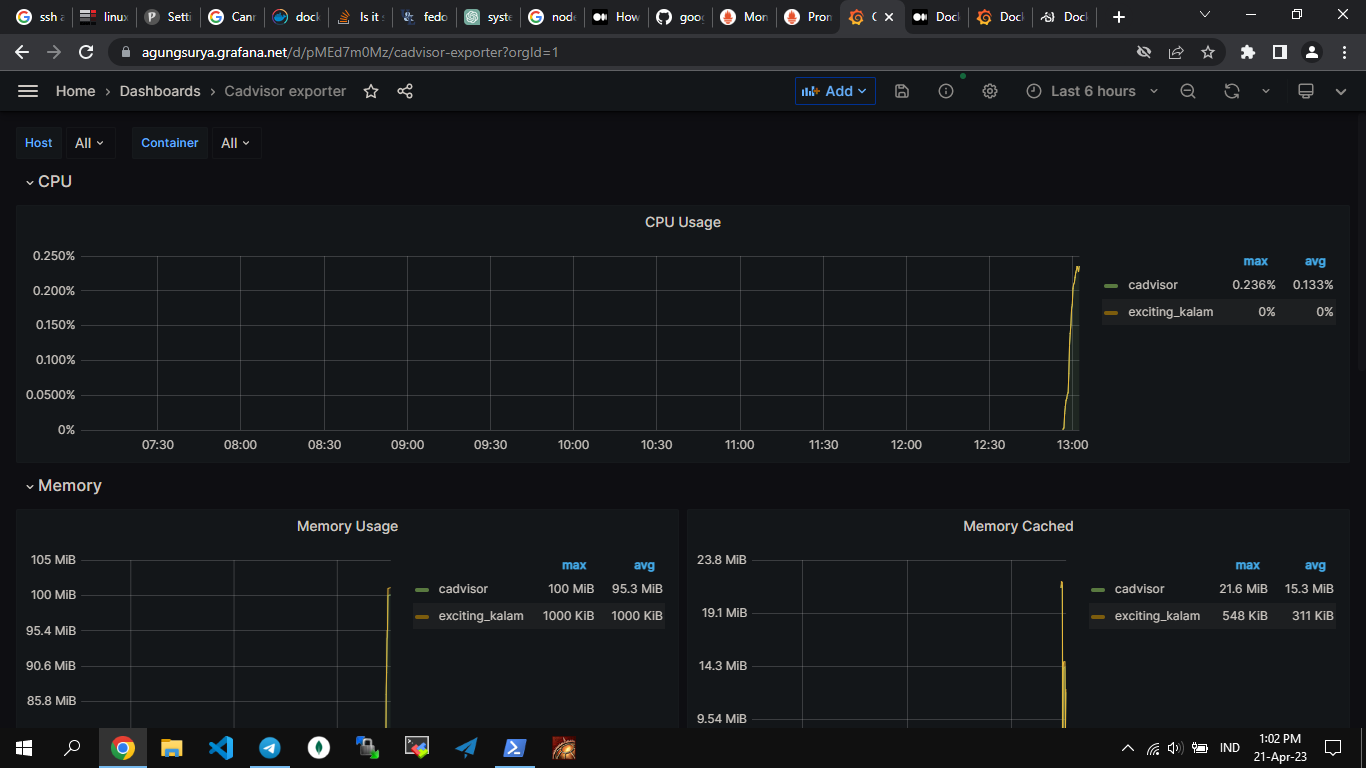This screenshot has height=768, width=1366.
Task: Open Visual Studio Code from the taskbar
Action: coord(221,747)
